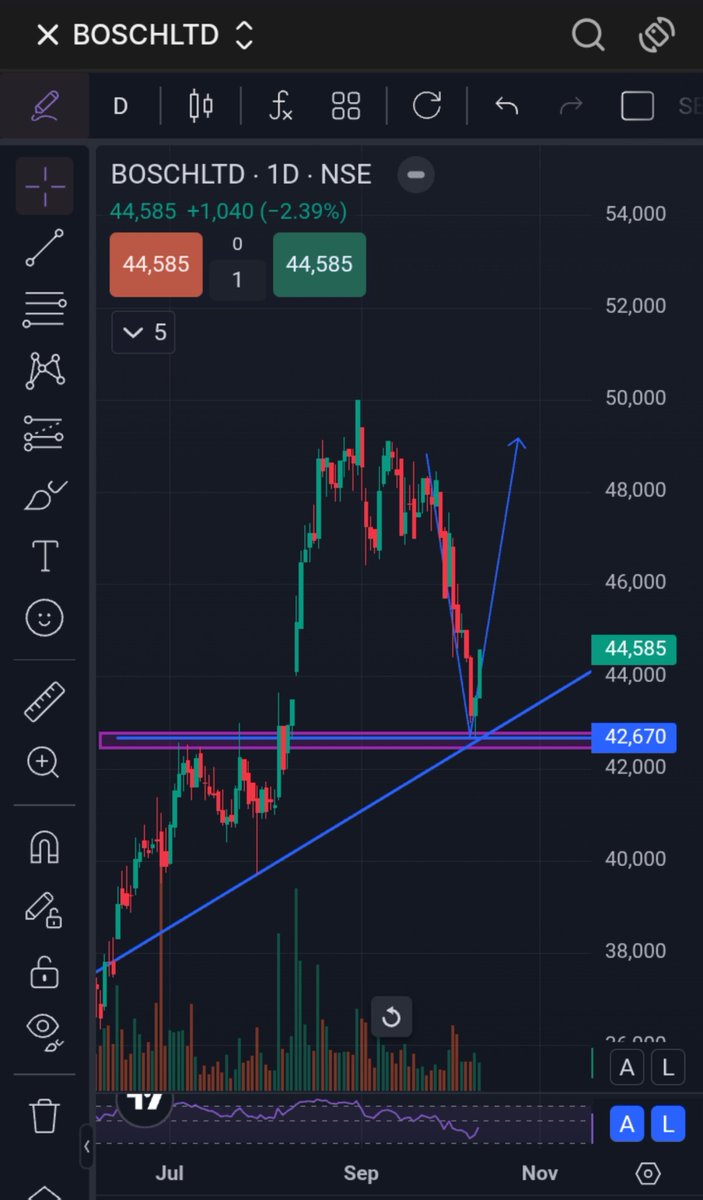This screenshot has width=703, height=1200.
Task: Select the brush drawing tool
Action: (x=44, y=495)
